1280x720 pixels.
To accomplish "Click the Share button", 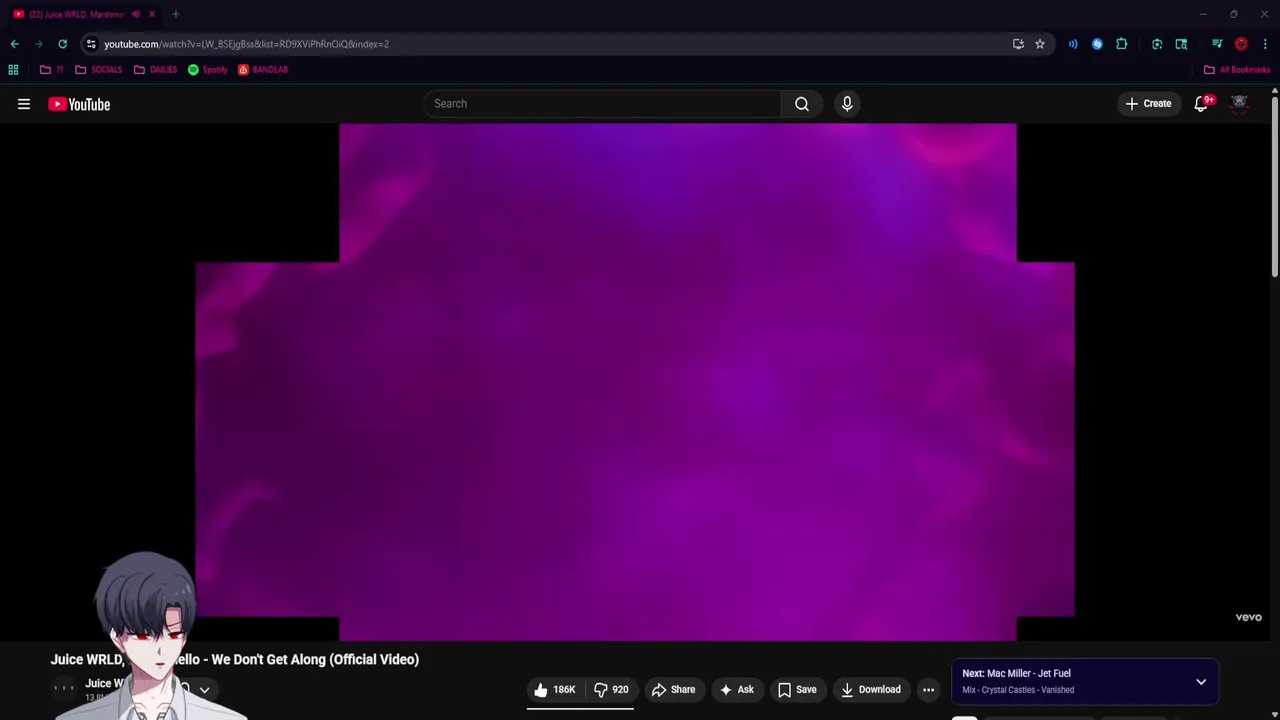I will [x=673, y=690].
